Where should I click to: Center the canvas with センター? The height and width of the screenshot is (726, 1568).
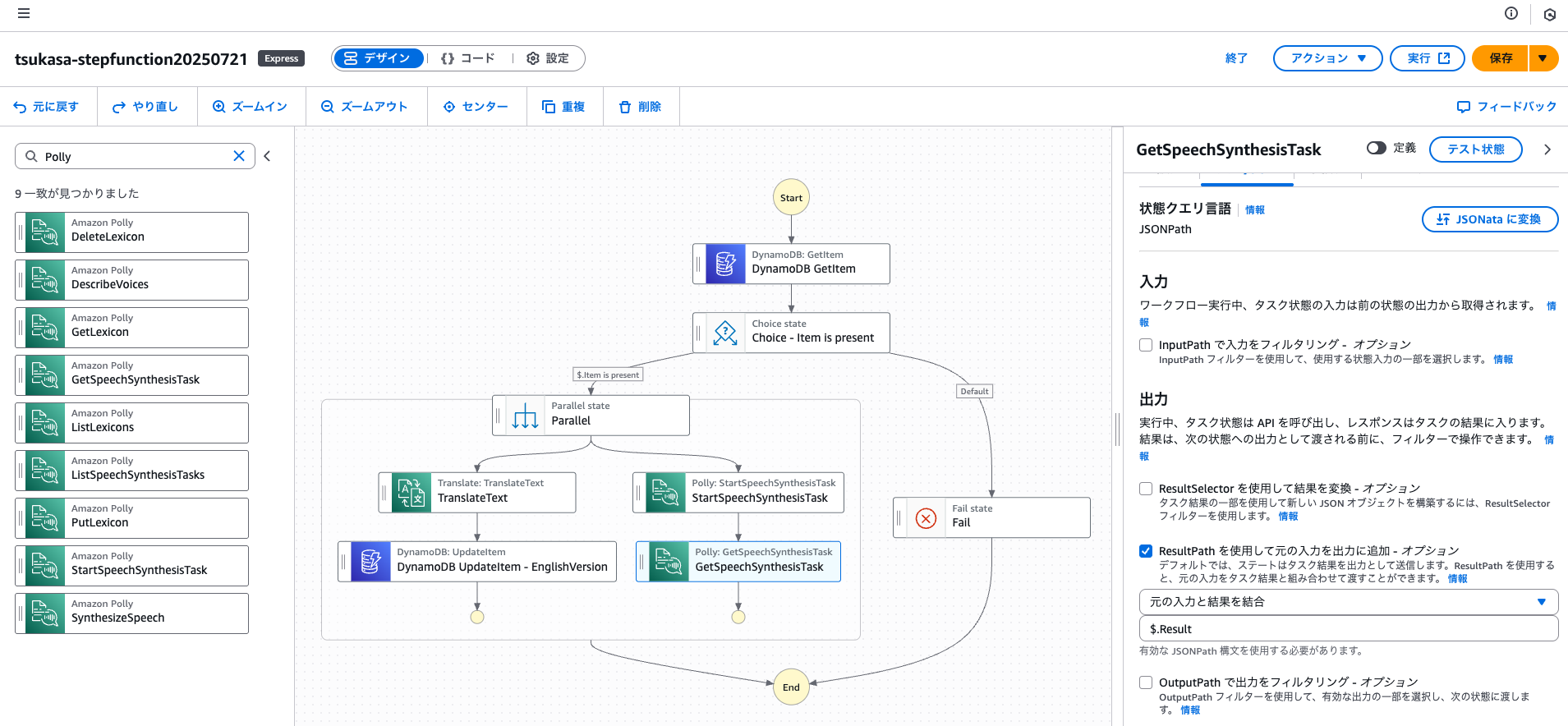point(476,107)
